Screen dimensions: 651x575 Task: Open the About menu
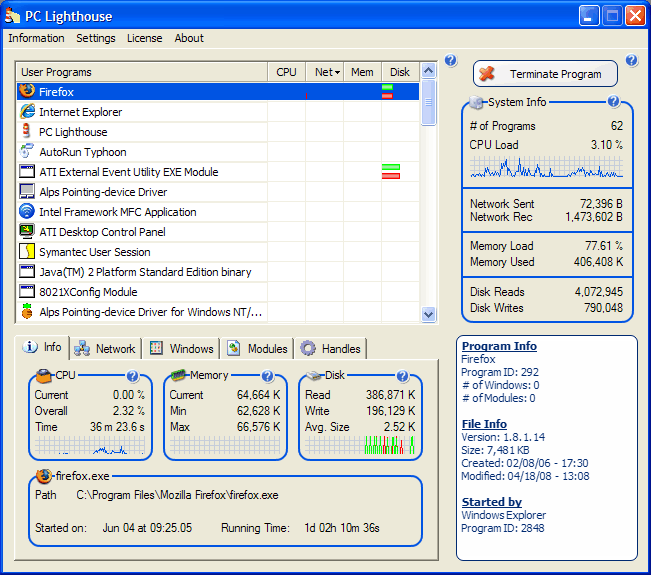[189, 38]
